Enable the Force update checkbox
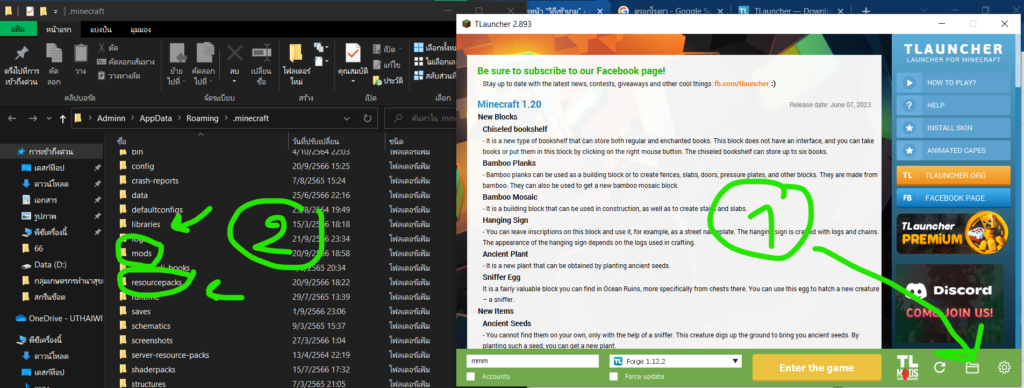The height and width of the screenshot is (388, 1024). 613,376
